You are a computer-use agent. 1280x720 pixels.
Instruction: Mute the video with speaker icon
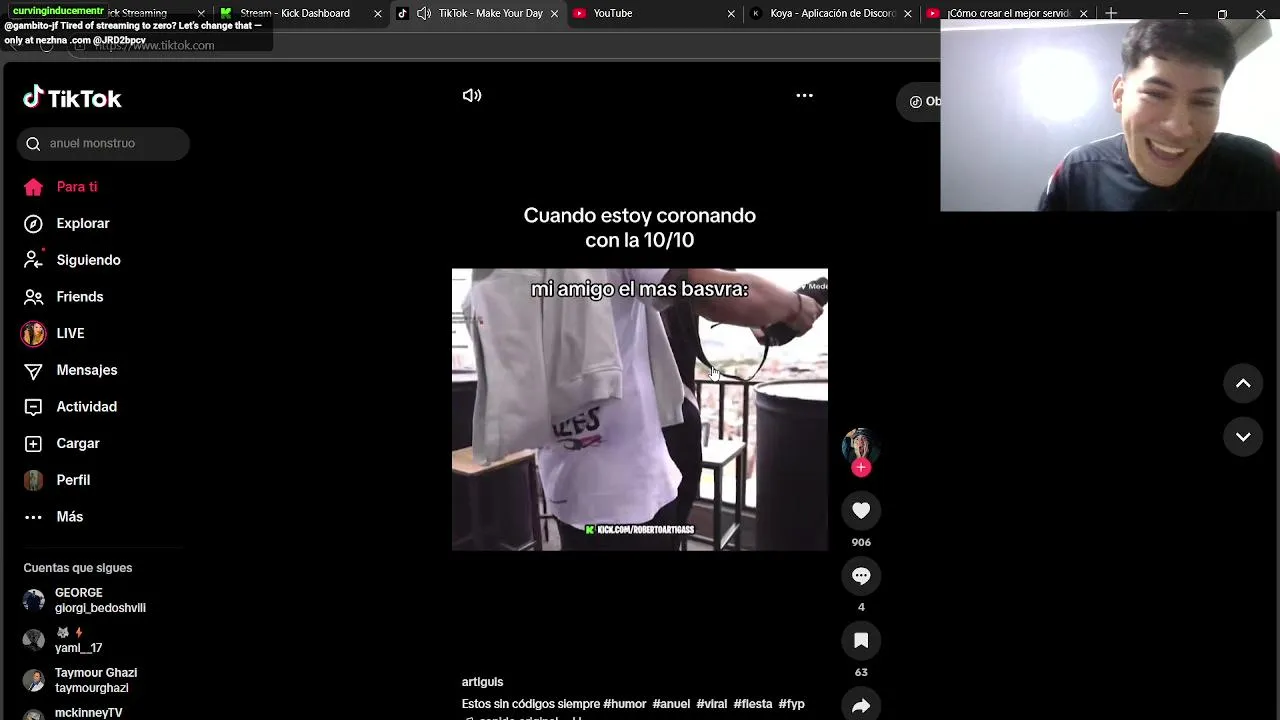472,96
